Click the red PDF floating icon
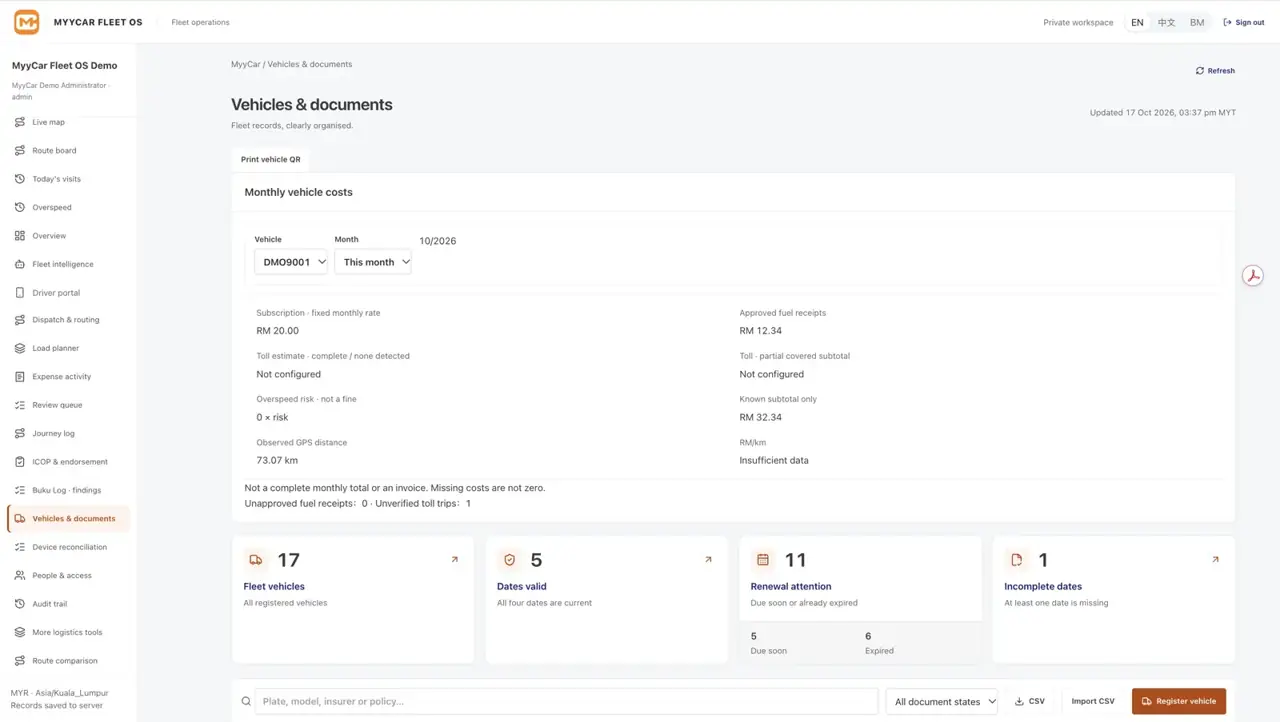Viewport: 1280px width, 722px height. (1253, 276)
